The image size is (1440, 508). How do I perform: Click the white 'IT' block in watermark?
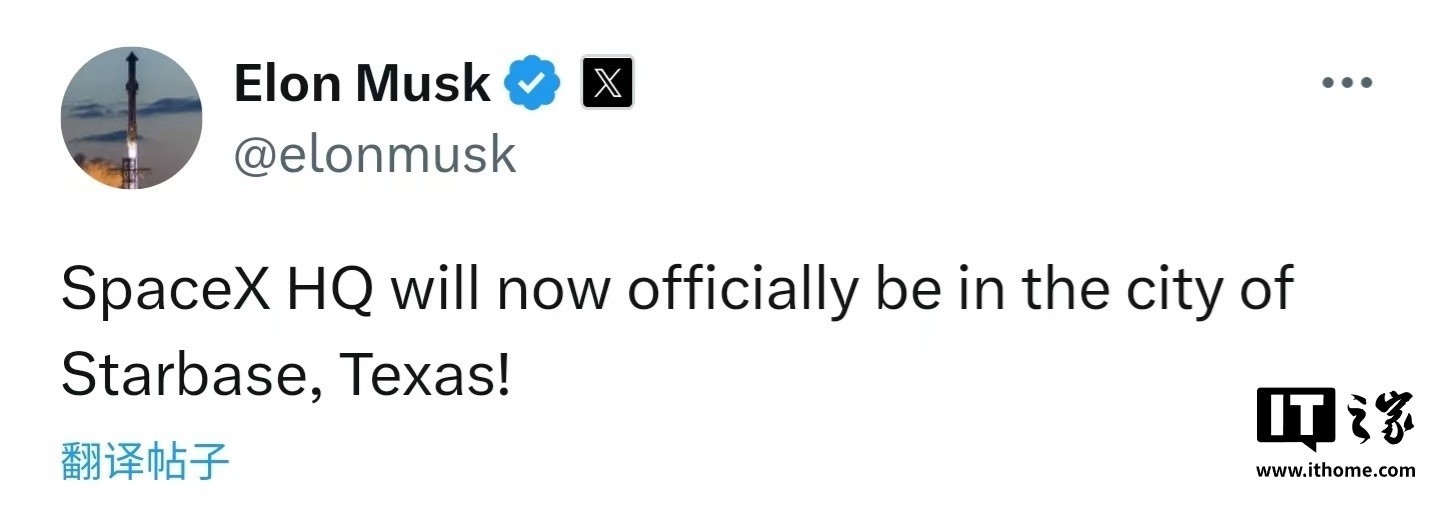[x=1295, y=420]
